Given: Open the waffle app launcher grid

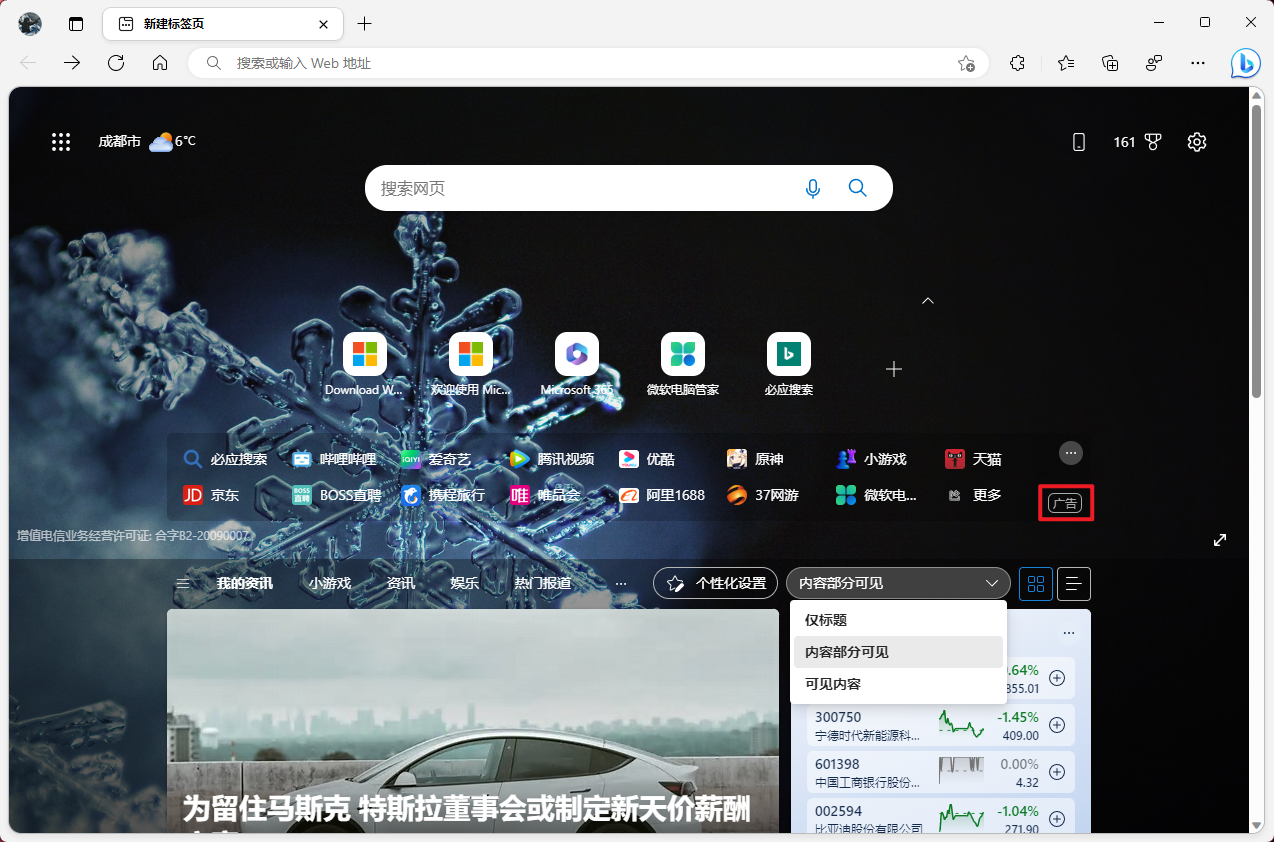Looking at the screenshot, I should pos(61,141).
